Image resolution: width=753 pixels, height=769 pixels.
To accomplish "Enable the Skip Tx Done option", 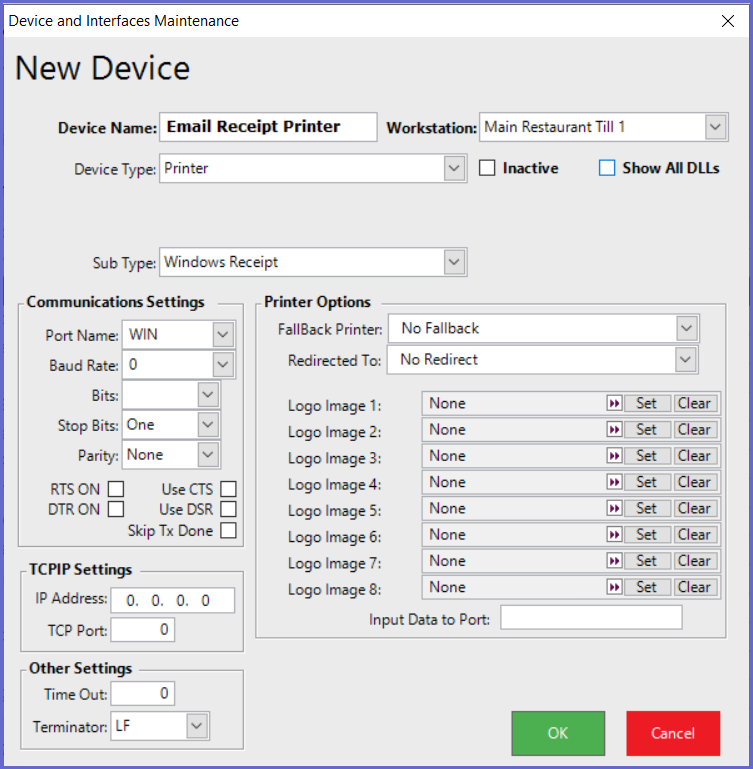I will click(229, 531).
